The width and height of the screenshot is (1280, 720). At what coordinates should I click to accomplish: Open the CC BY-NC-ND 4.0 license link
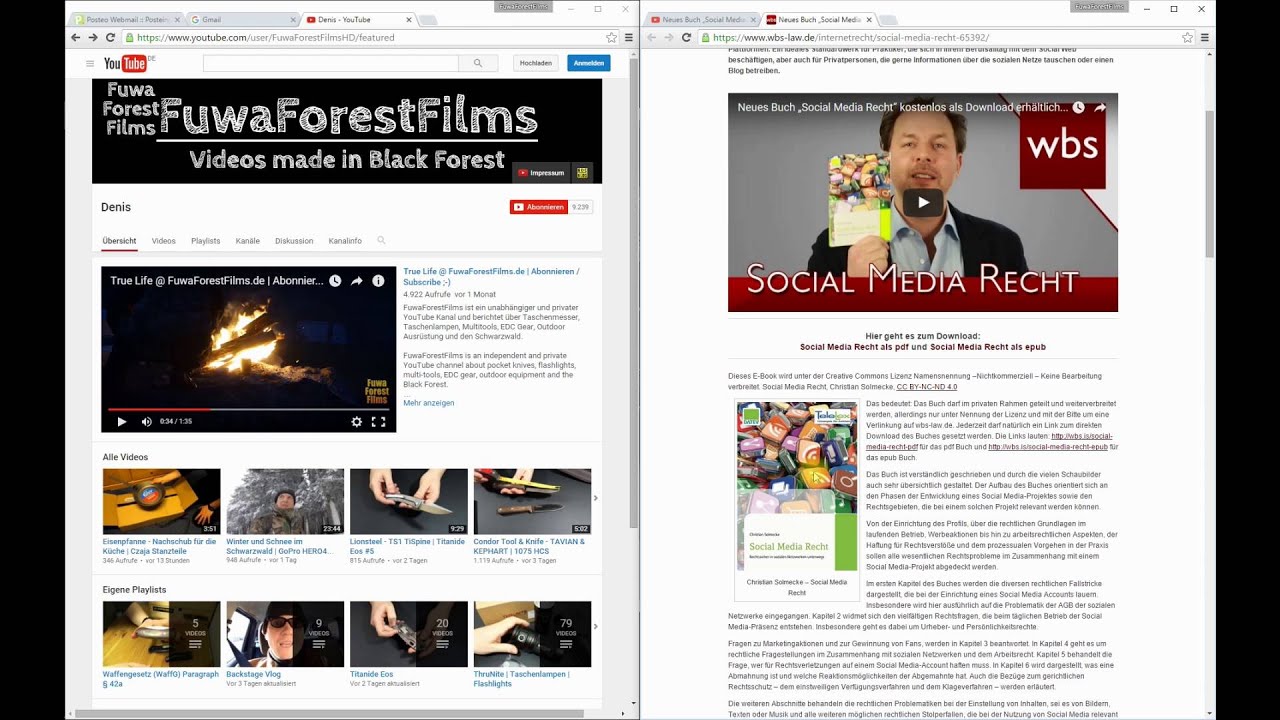(x=926, y=386)
